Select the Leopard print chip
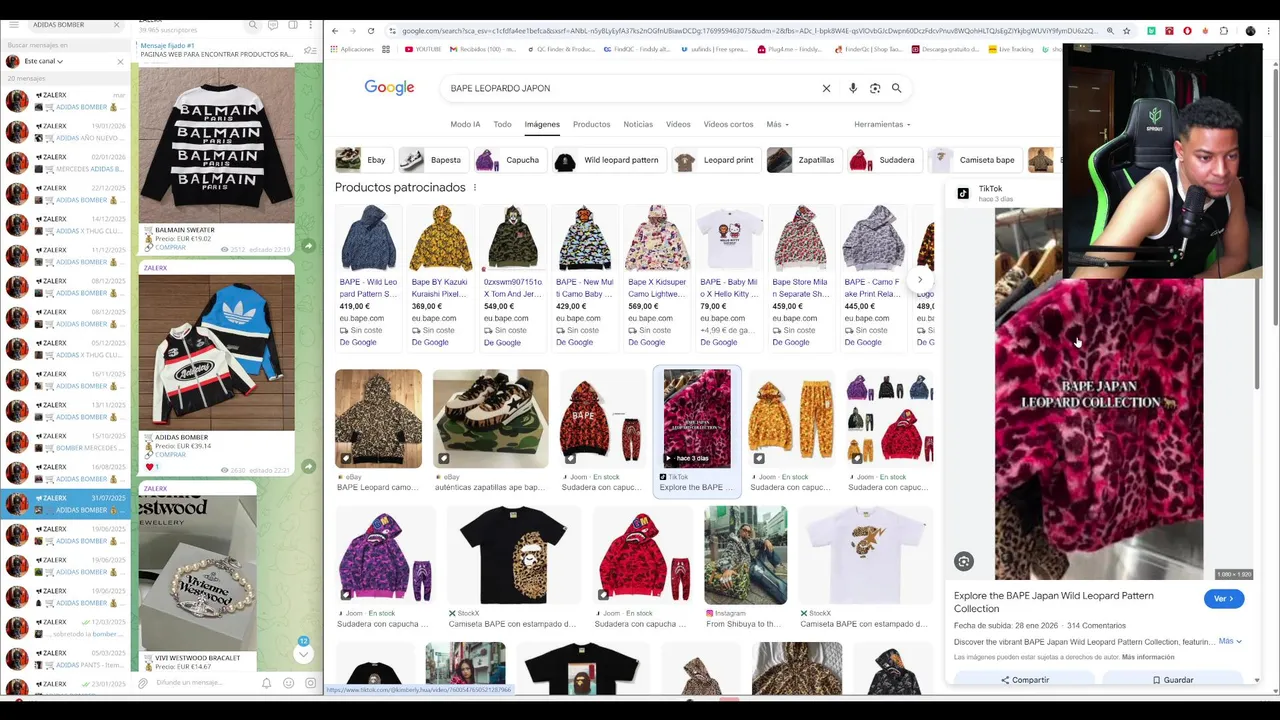1280x720 pixels. pyautogui.click(x=716, y=160)
